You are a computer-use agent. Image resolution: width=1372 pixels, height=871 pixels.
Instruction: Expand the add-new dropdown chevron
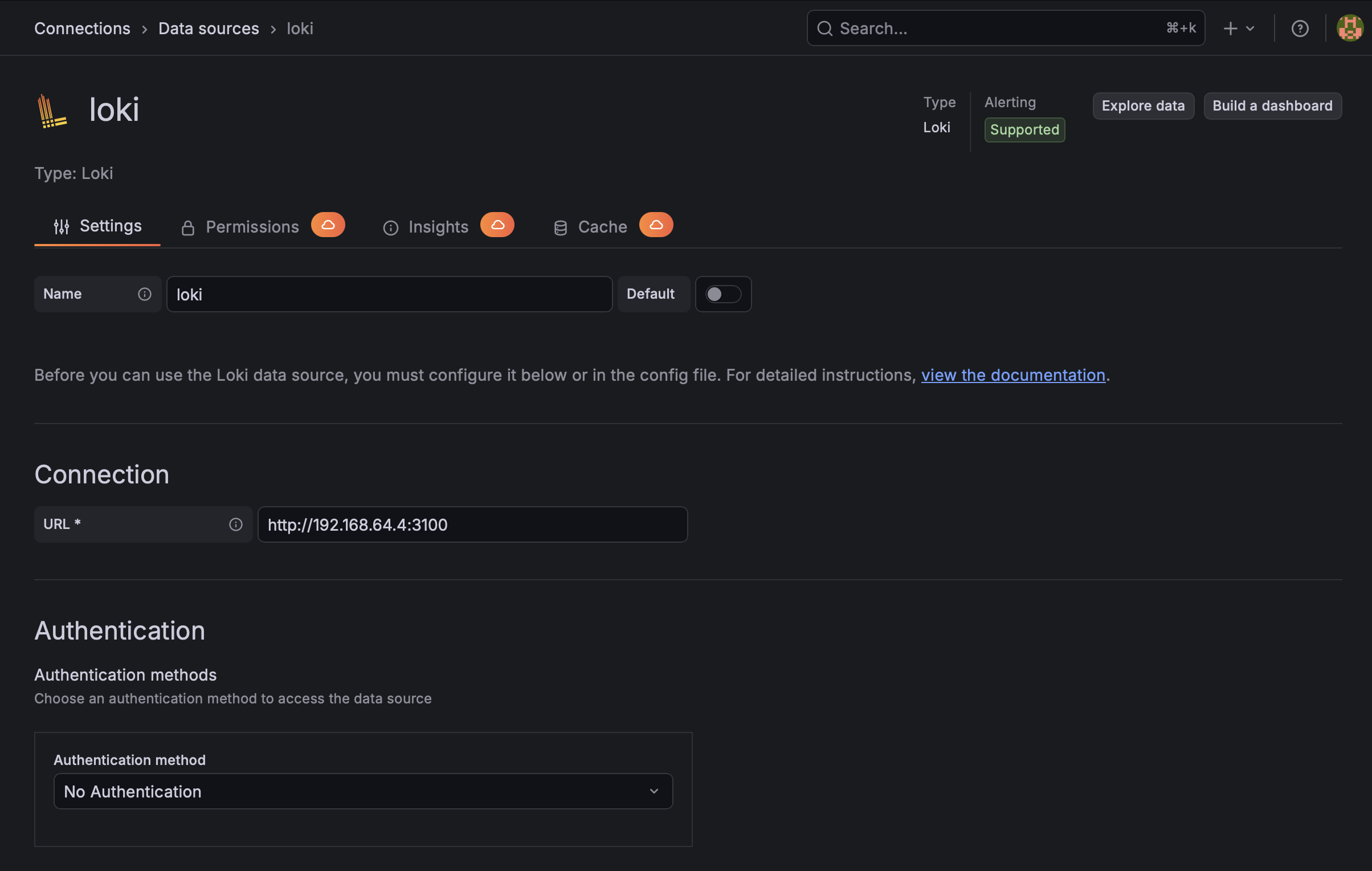[x=1251, y=29]
